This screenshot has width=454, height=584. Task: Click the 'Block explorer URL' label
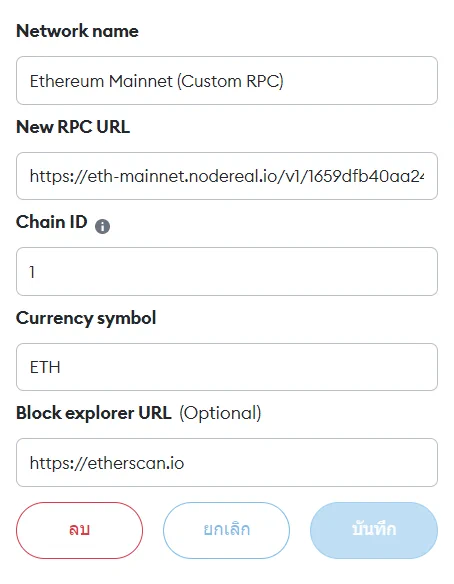(x=93, y=413)
